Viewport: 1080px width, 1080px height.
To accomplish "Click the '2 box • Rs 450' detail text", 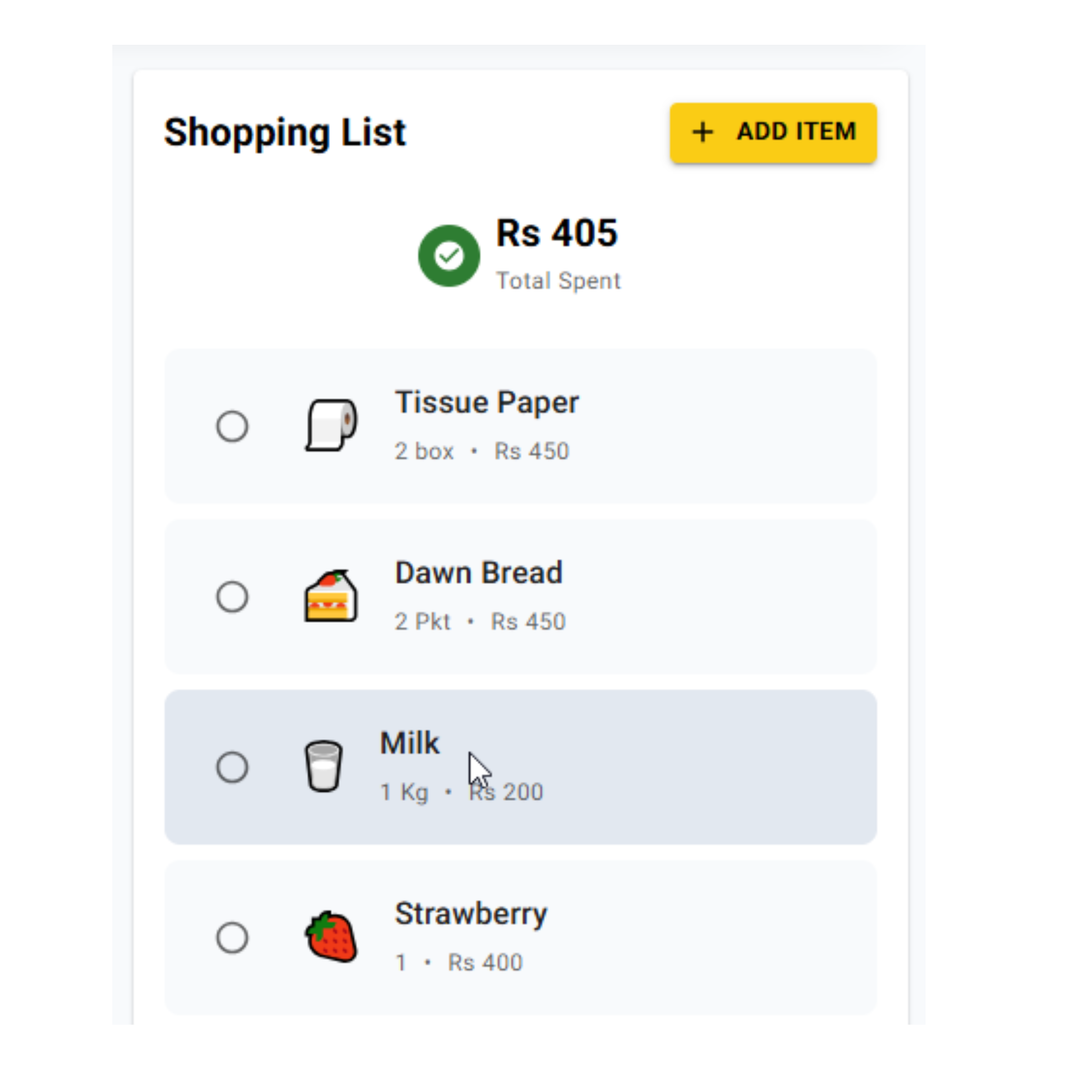I will tap(483, 451).
